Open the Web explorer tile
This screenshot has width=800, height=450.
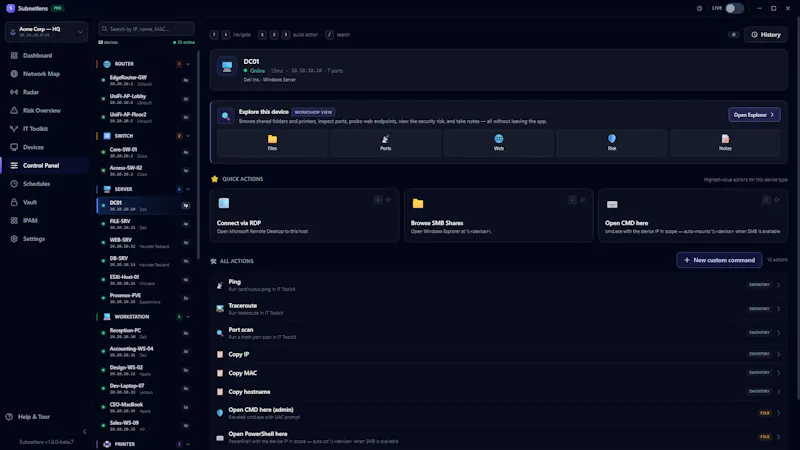pyautogui.click(x=498, y=142)
